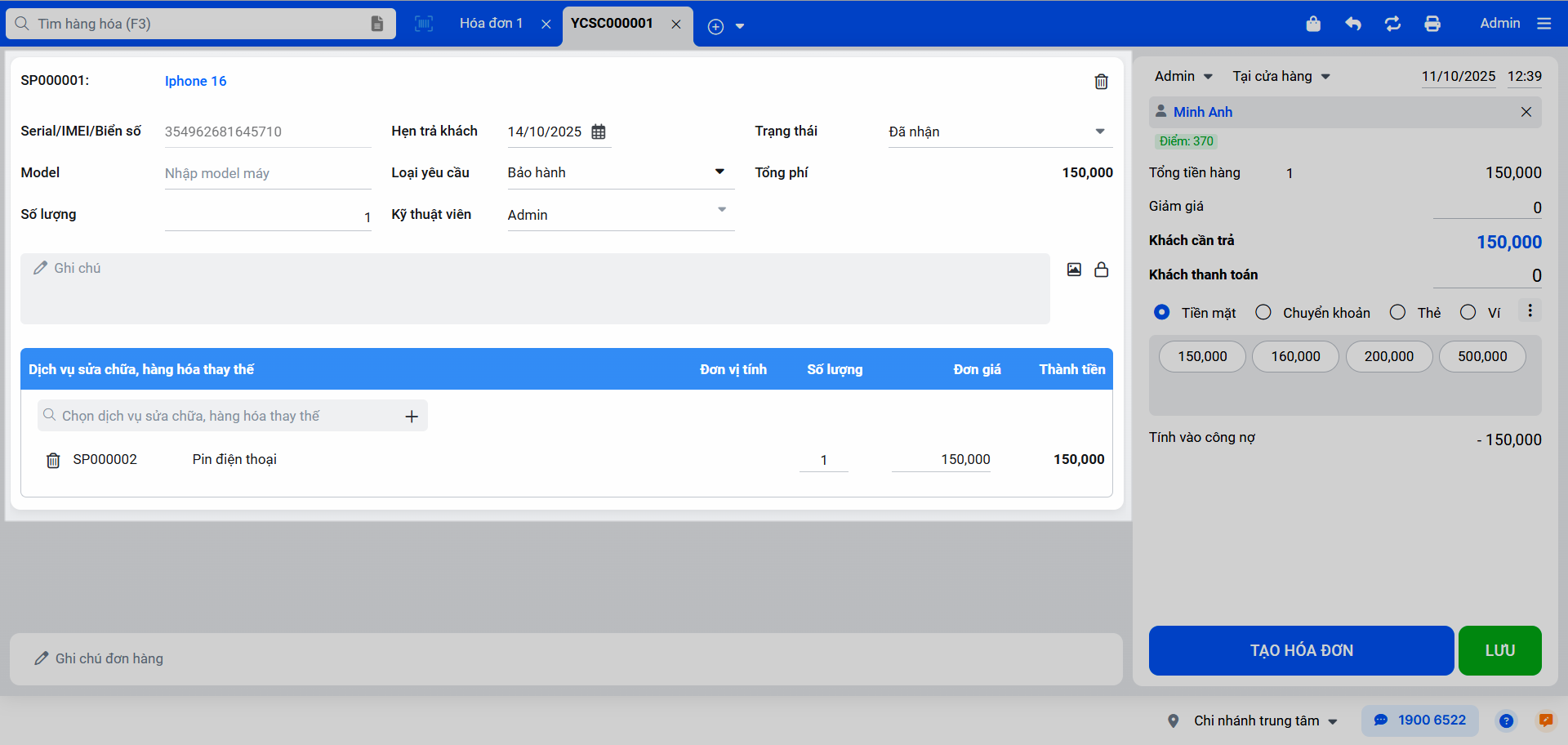Edit unit price 150,000 of Pin điện thoại
The image size is (1568, 745).
tap(941, 460)
